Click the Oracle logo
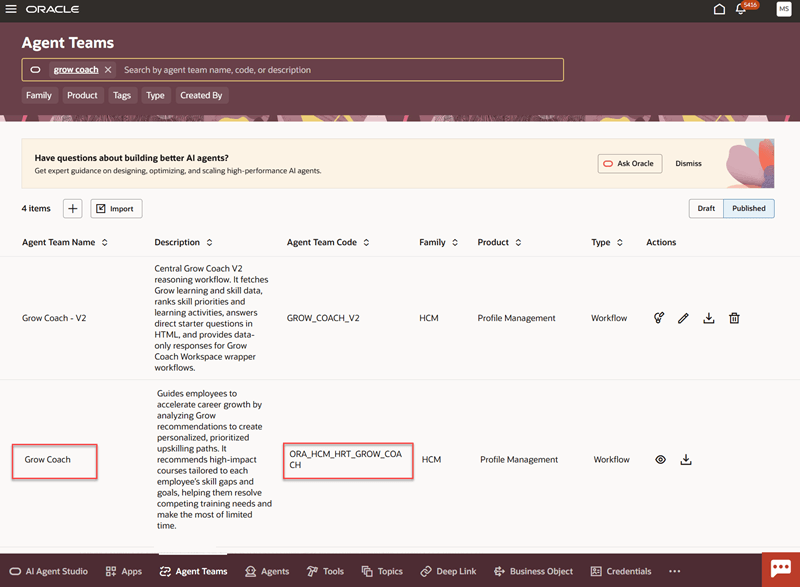Viewport: 800px width, 587px height. (53, 9)
